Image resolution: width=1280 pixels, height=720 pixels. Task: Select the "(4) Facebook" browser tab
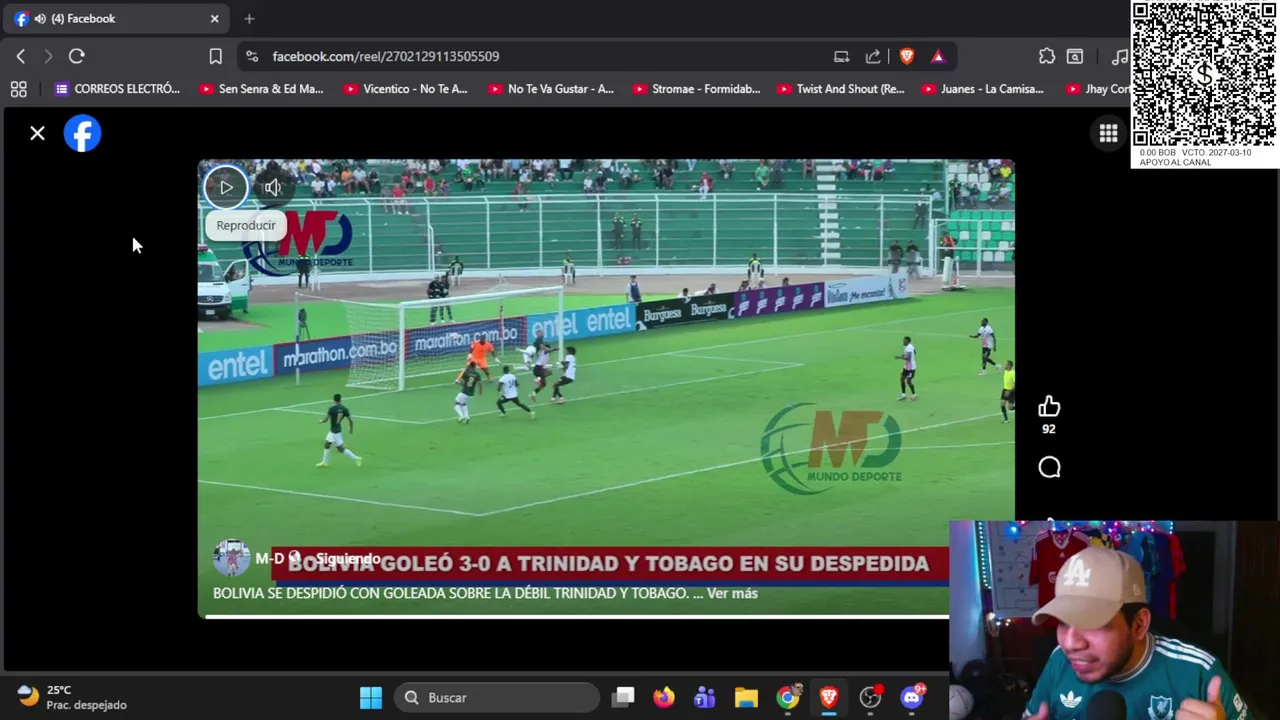[116, 18]
